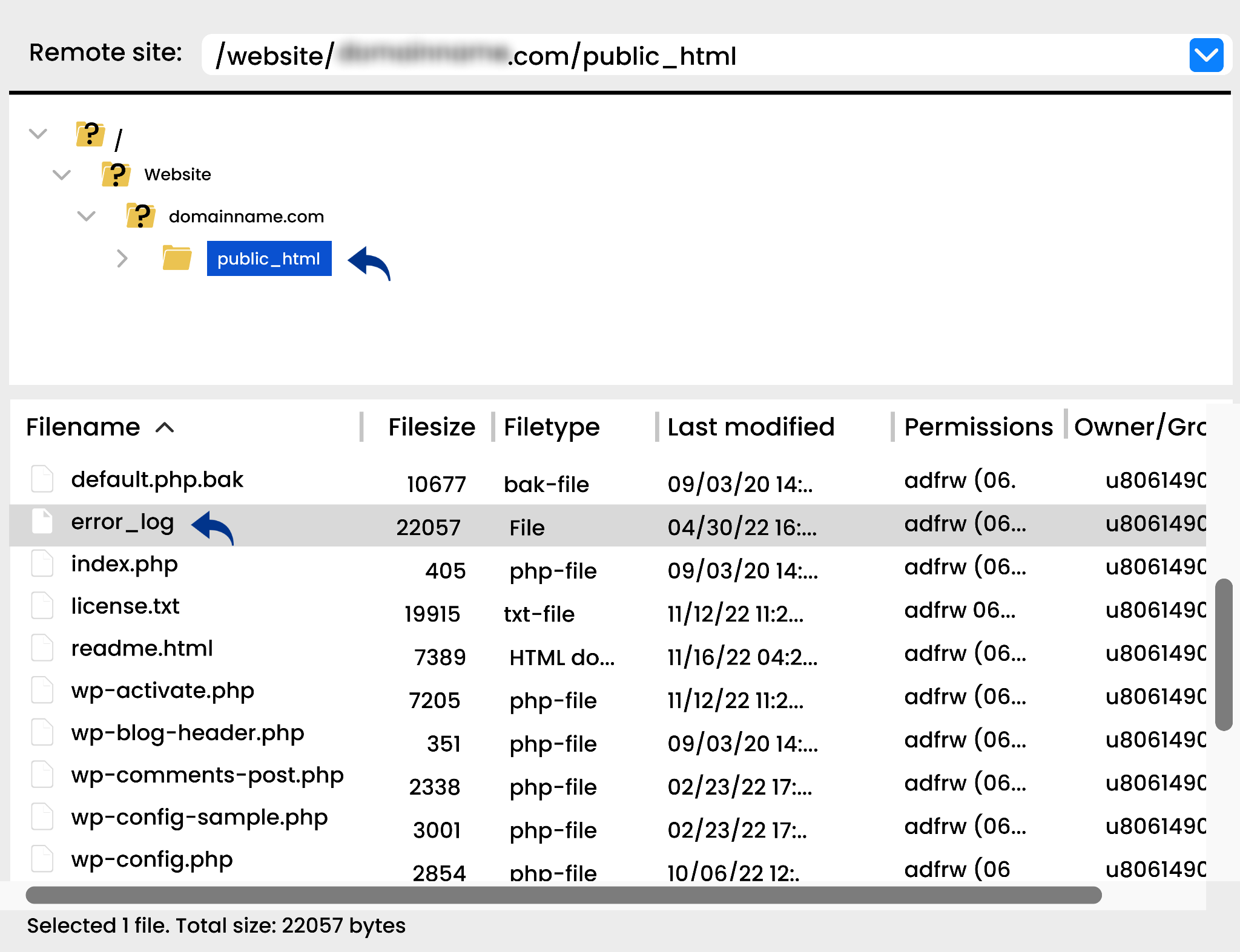Click the public_html folder icon
Viewport: 1240px width, 952px height.
(x=177, y=258)
